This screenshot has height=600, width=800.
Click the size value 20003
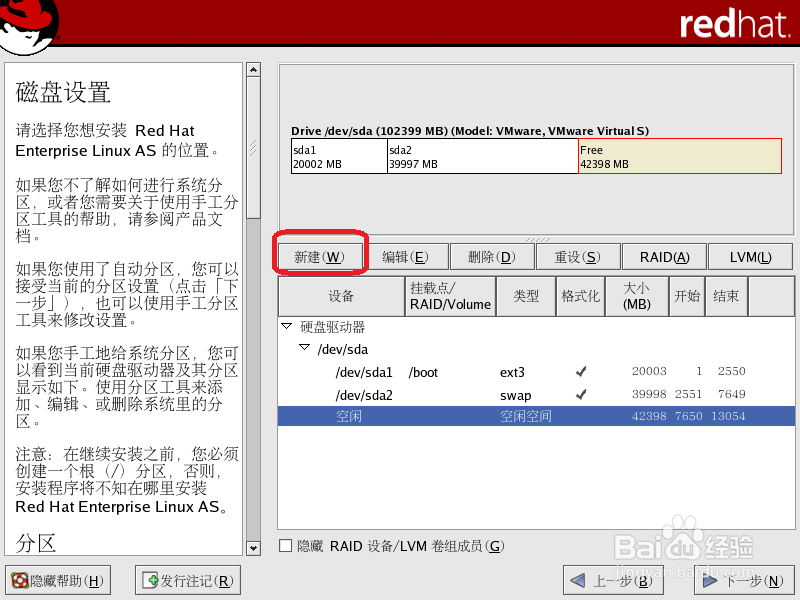point(649,371)
